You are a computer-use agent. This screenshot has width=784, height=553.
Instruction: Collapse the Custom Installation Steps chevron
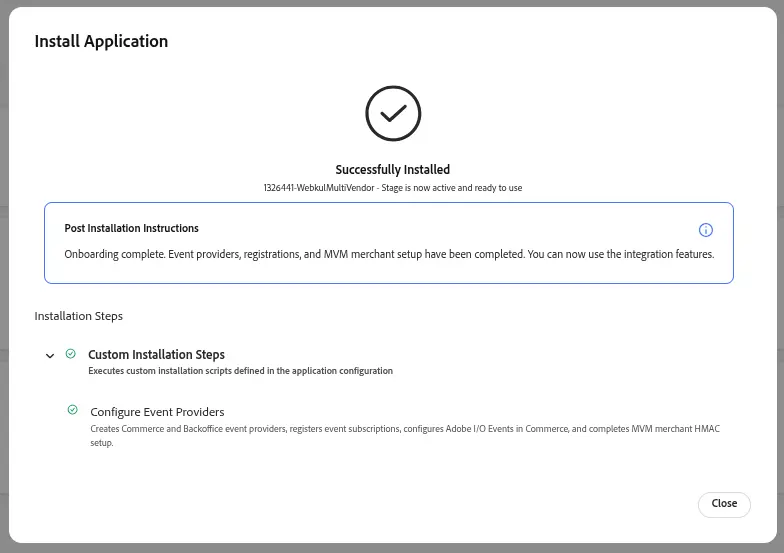50,356
